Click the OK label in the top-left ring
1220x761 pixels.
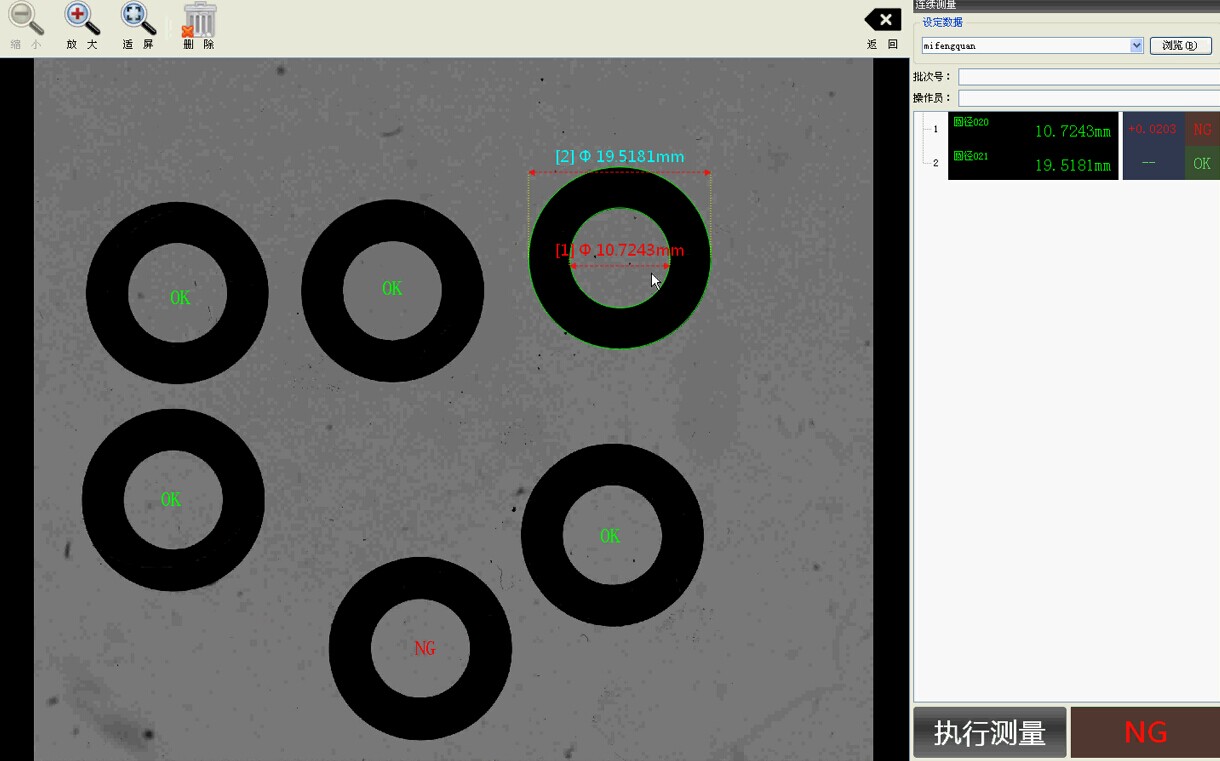pyautogui.click(x=180, y=298)
